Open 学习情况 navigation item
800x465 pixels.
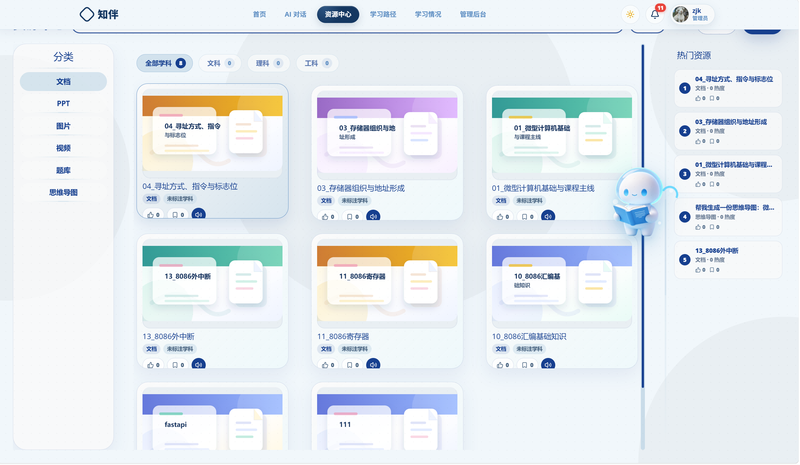click(x=428, y=14)
